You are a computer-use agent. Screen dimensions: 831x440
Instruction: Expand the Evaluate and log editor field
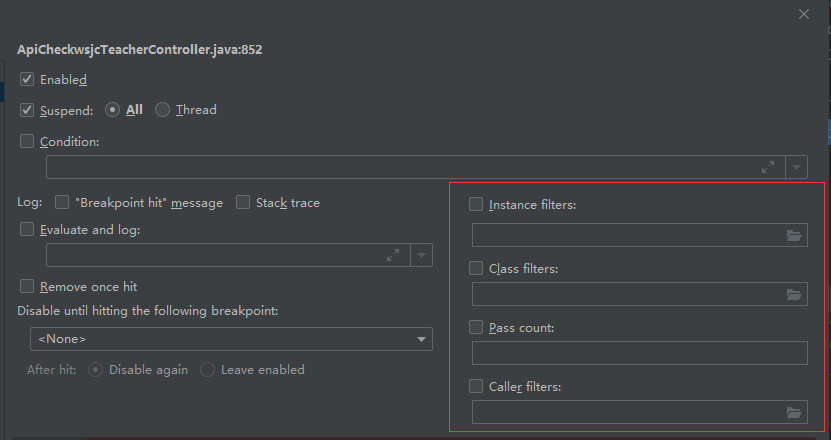click(x=393, y=256)
